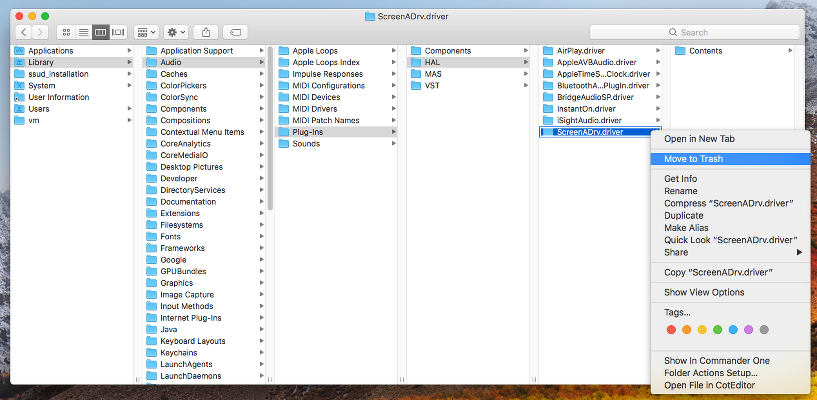The width and height of the screenshot is (817, 400).
Task: Open the arrange items dropdown
Action: click(145, 32)
